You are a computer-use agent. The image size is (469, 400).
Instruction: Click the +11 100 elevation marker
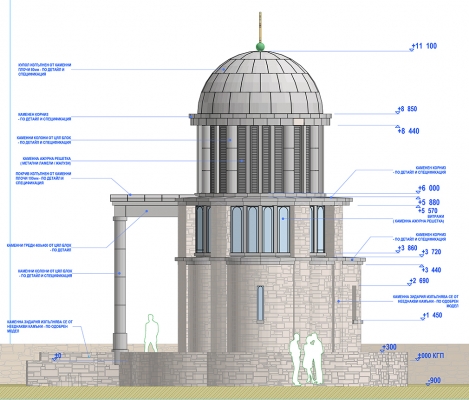pos(424,46)
